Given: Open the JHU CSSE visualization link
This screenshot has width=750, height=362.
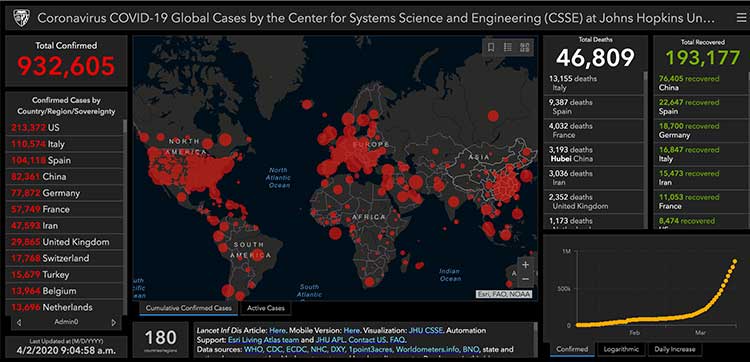Looking at the screenshot, I should [426, 330].
